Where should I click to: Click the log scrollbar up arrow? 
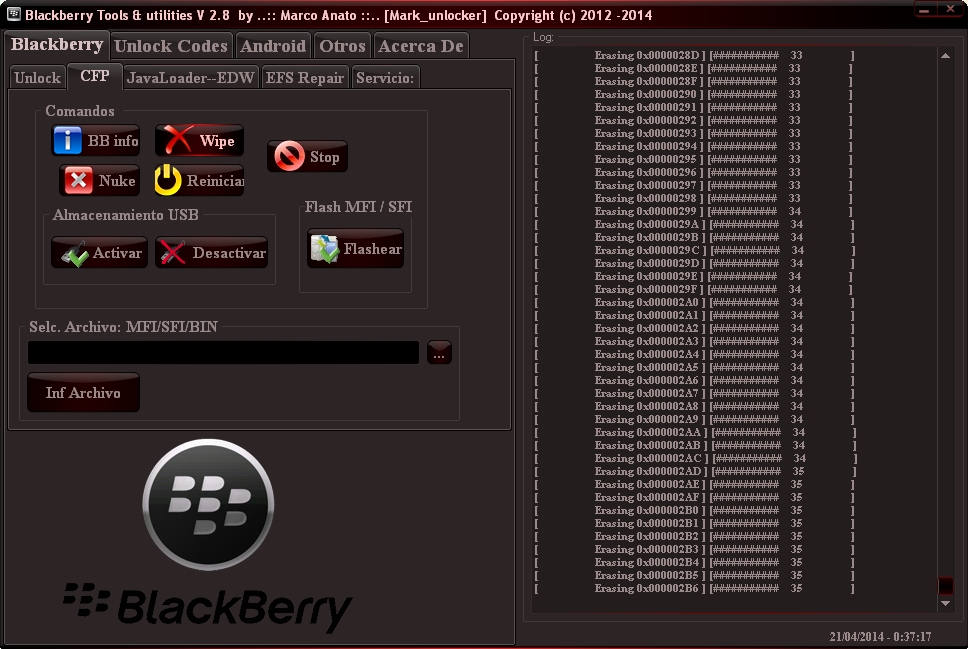coord(945,56)
